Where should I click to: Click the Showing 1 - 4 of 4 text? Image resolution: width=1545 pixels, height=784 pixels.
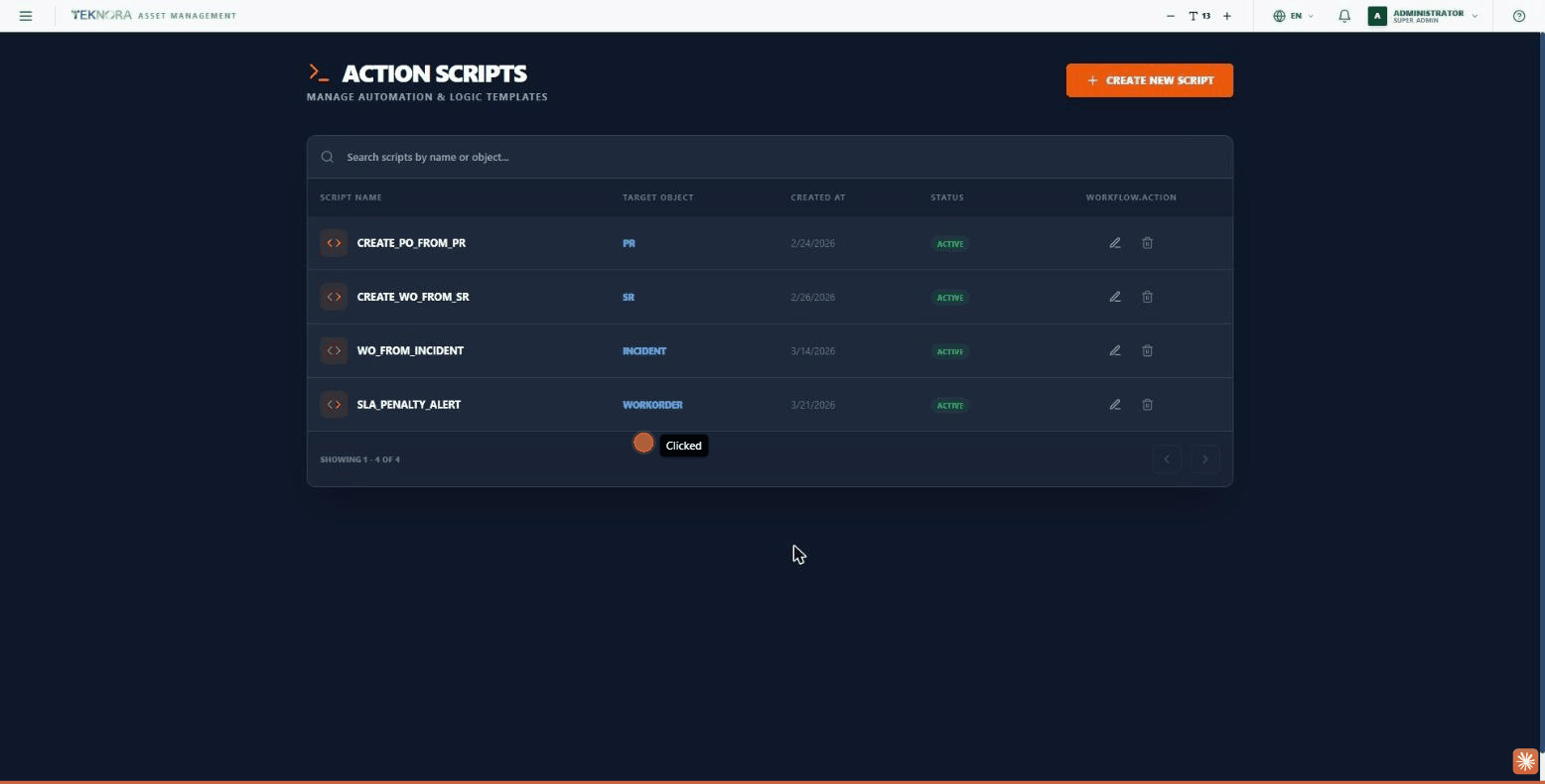359,459
